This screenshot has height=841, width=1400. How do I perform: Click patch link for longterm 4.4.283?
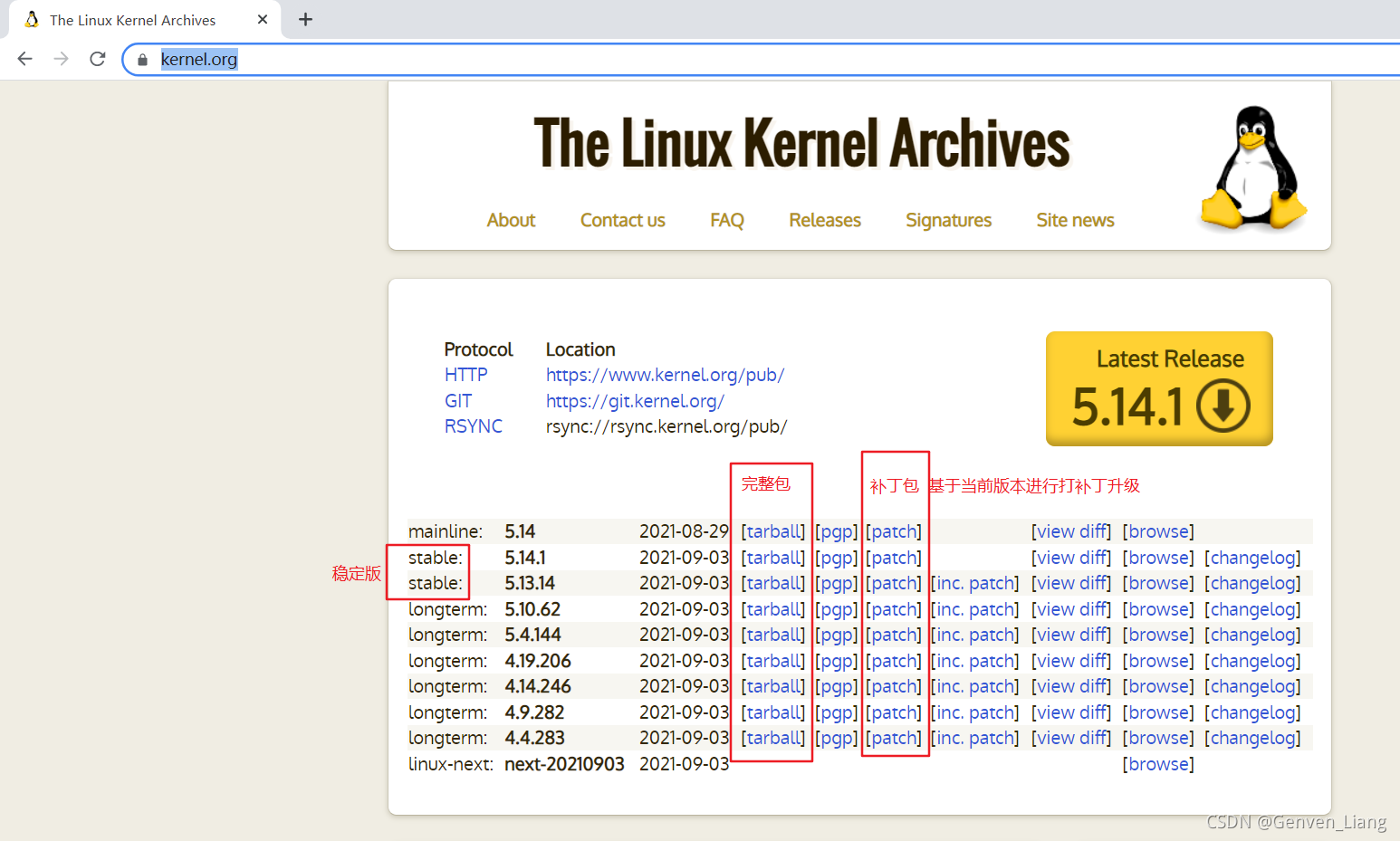[x=894, y=738]
